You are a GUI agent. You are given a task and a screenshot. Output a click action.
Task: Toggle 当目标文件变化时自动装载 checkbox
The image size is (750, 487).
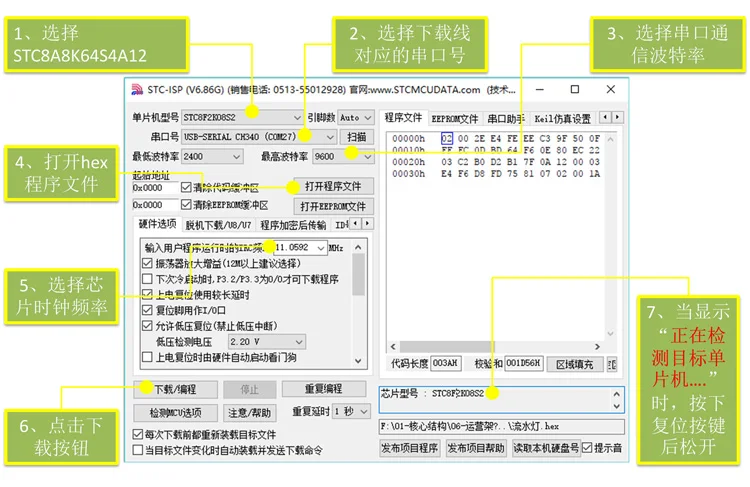point(138,450)
